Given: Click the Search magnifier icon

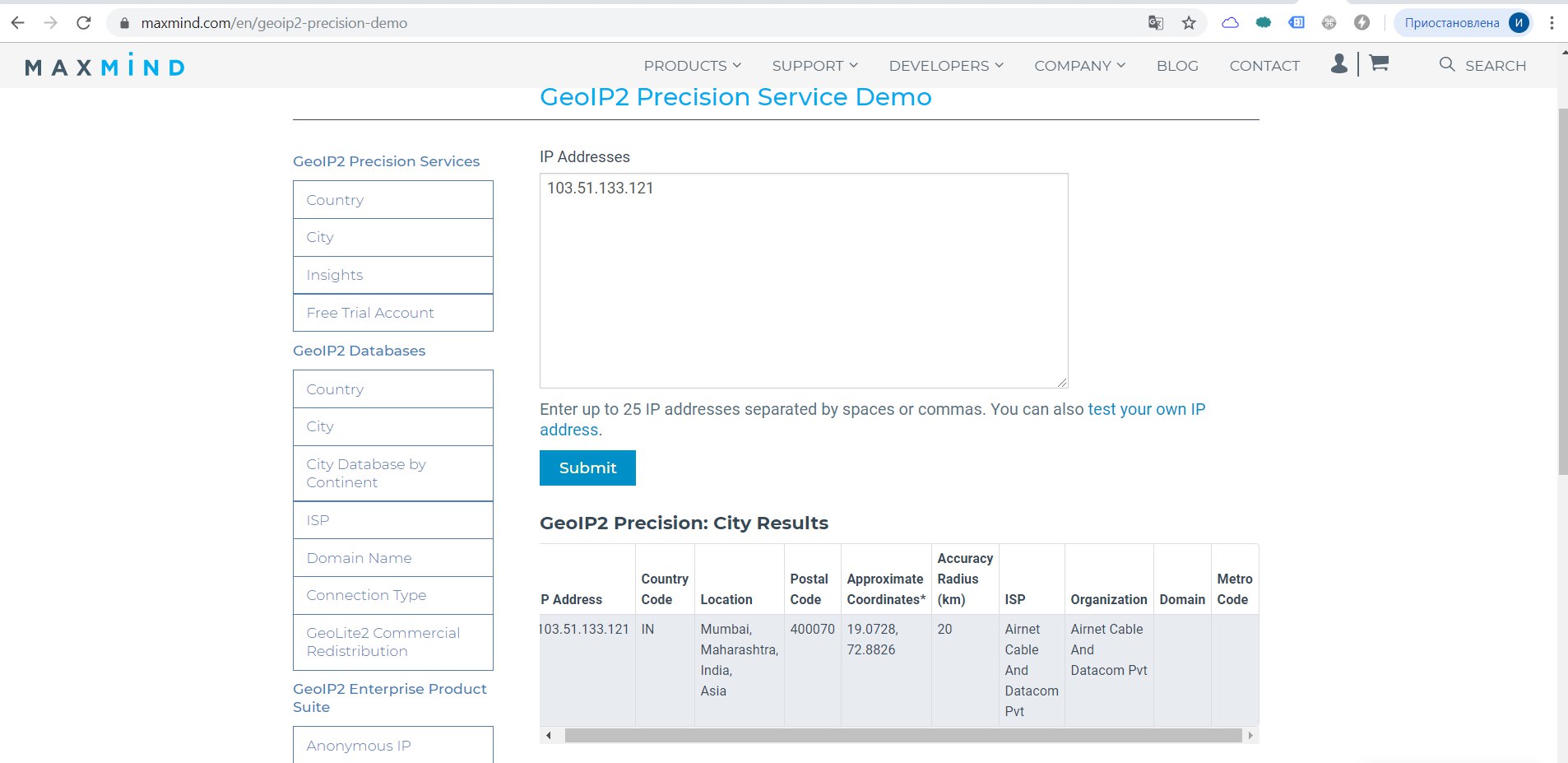Looking at the screenshot, I should click(x=1447, y=64).
